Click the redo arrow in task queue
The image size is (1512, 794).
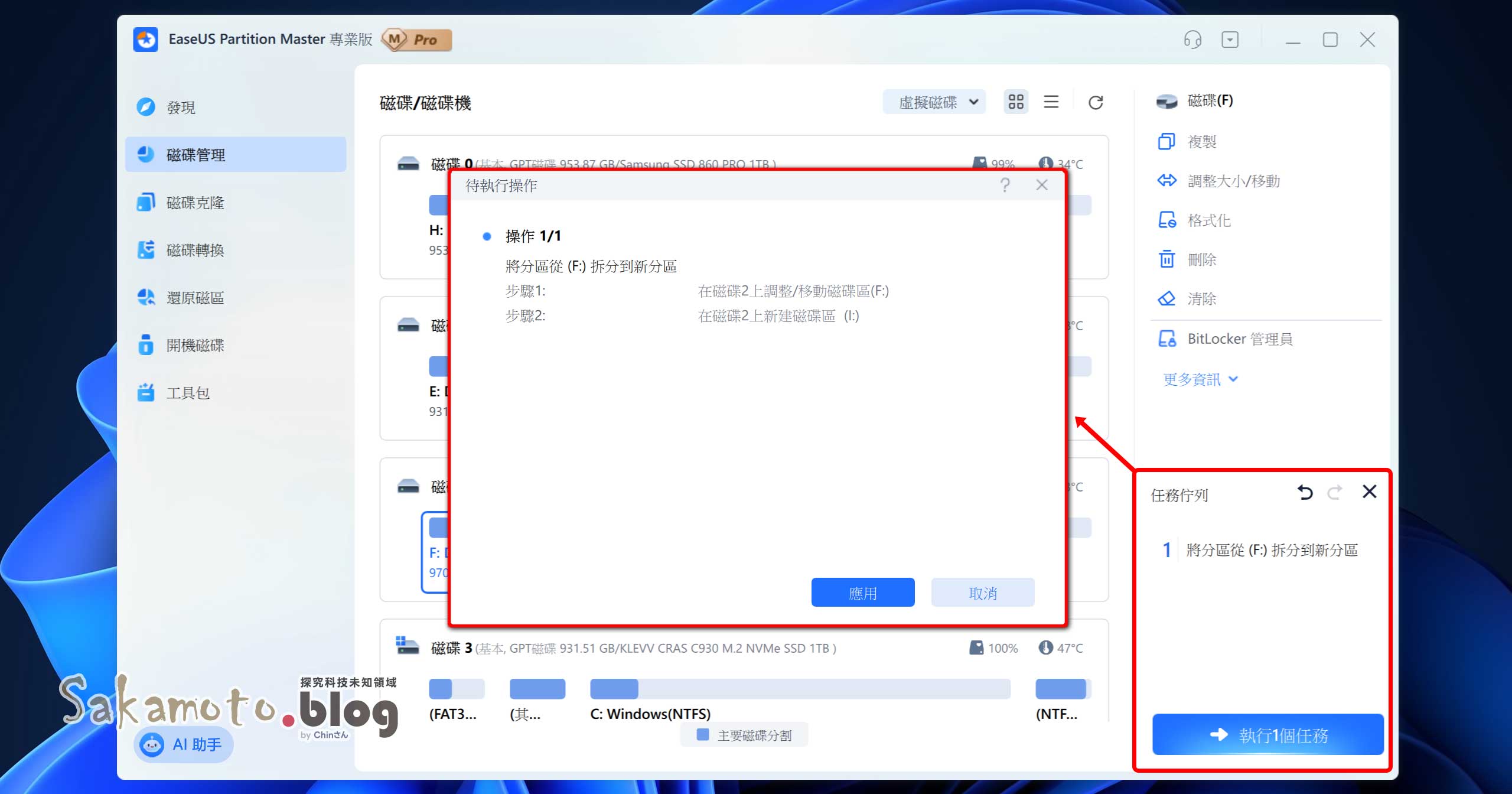coord(1335,492)
